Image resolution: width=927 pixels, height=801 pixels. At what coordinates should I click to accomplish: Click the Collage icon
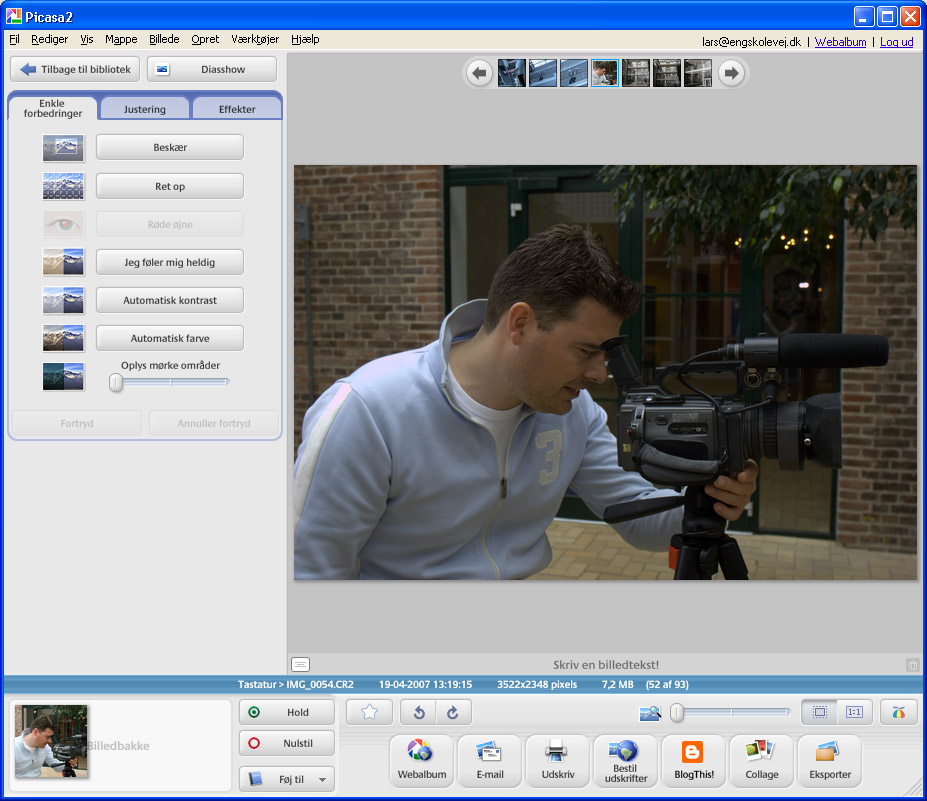pos(761,761)
